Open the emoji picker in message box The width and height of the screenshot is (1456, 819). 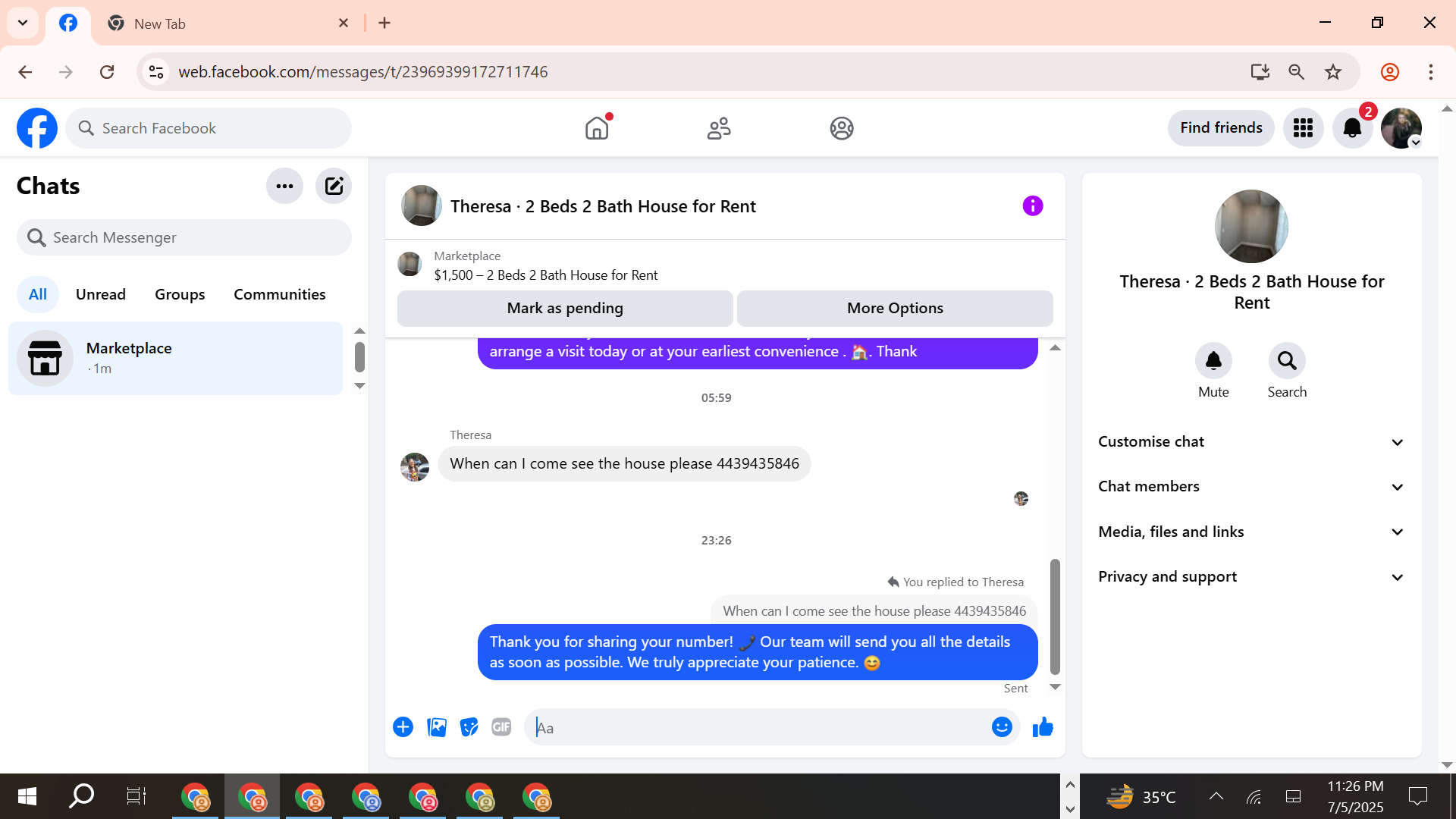tap(1002, 727)
